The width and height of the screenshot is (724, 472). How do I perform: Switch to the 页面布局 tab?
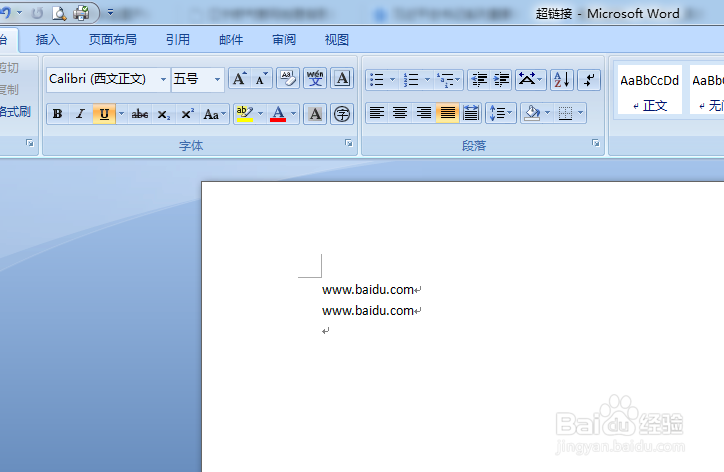point(113,40)
